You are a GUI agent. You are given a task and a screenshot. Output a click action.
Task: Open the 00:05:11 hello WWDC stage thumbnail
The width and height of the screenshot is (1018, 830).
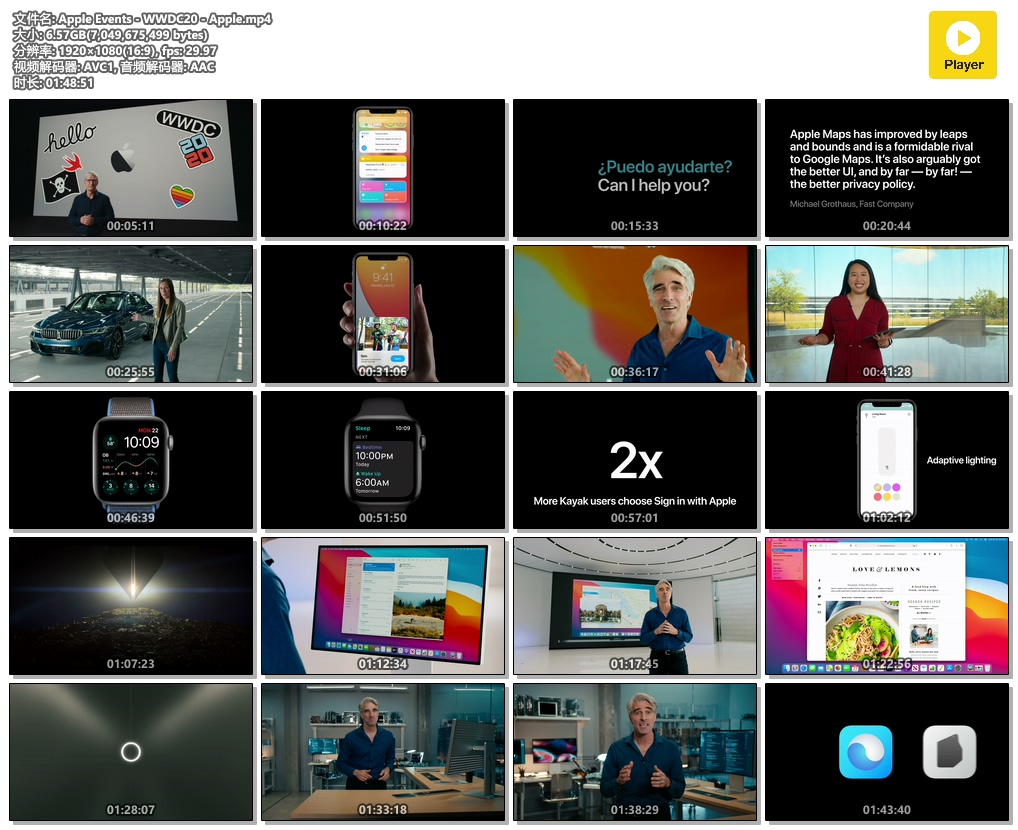coord(131,167)
